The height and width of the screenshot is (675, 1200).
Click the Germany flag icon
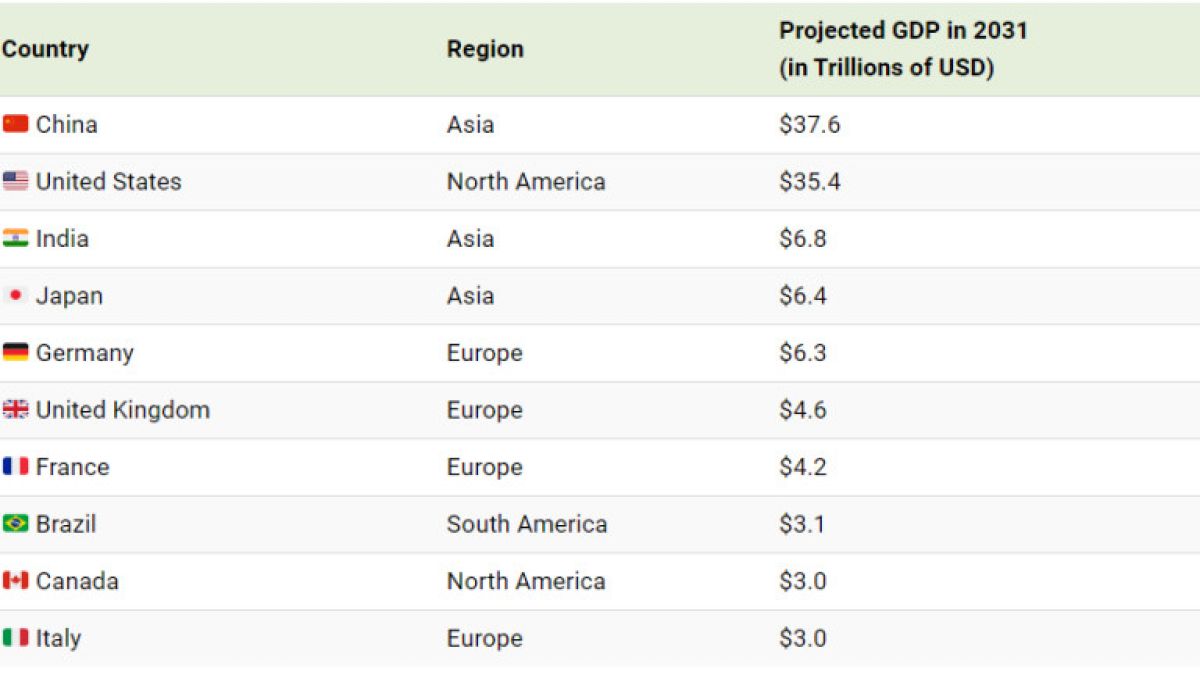pyautogui.click(x=15, y=352)
